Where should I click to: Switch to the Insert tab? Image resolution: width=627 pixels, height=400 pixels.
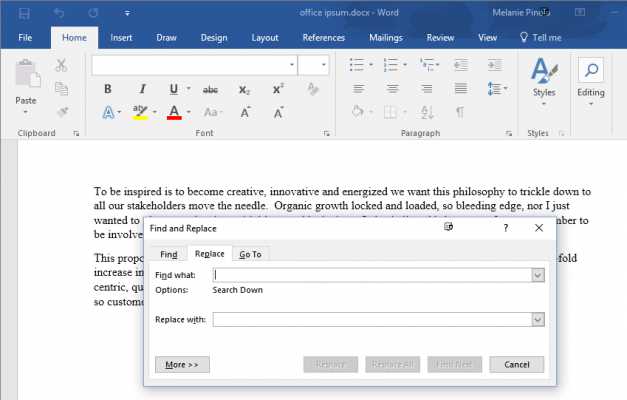click(x=121, y=38)
